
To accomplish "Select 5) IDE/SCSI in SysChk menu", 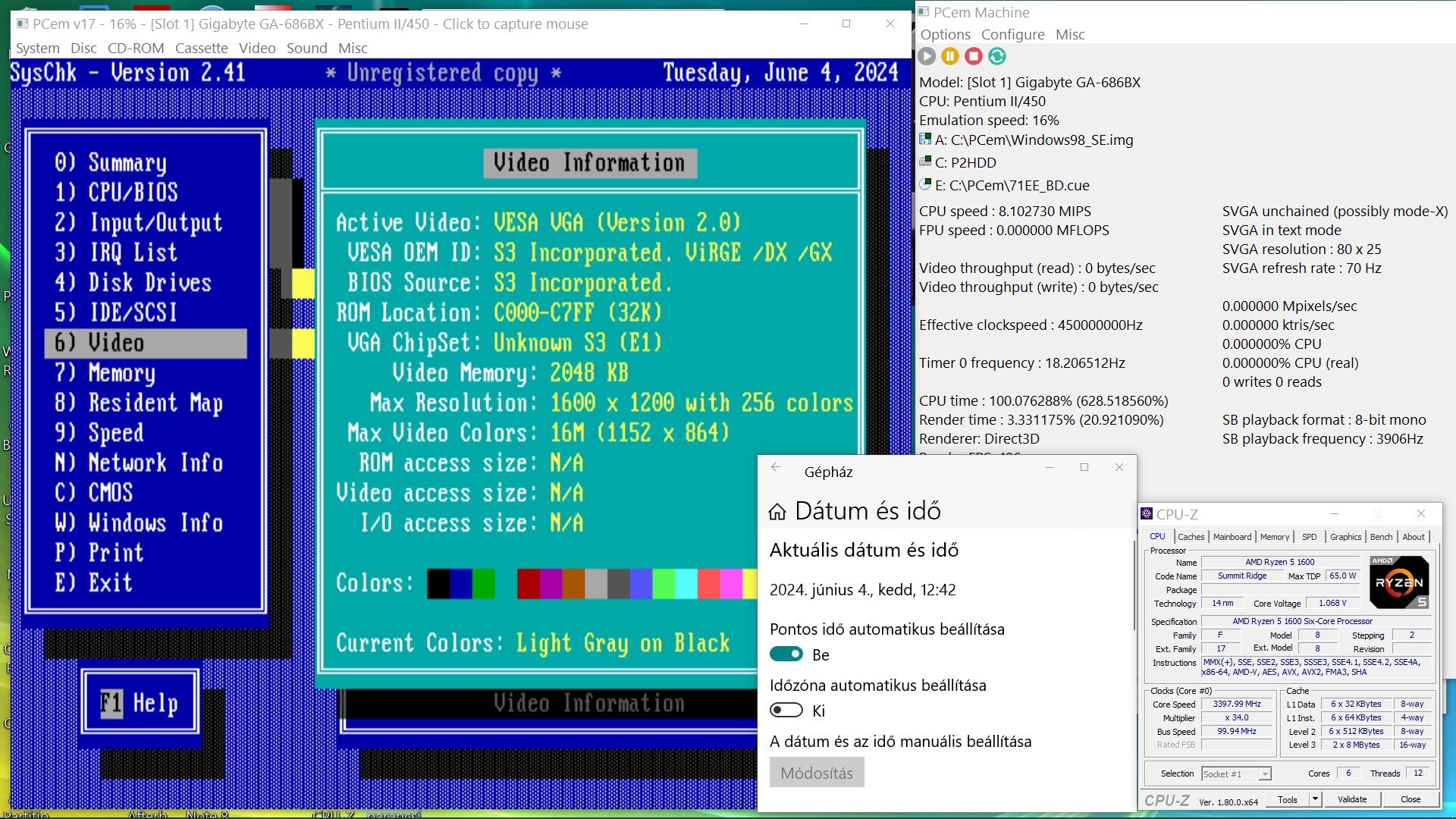I will point(116,312).
